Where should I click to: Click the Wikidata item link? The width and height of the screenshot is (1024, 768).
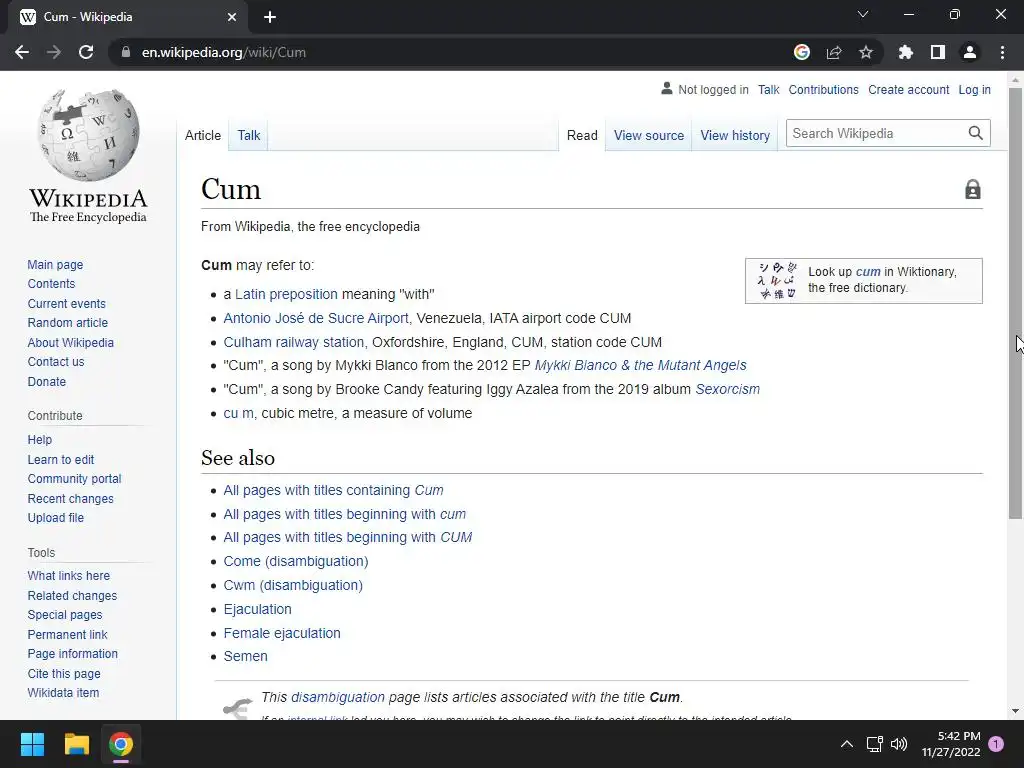[x=63, y=692]
